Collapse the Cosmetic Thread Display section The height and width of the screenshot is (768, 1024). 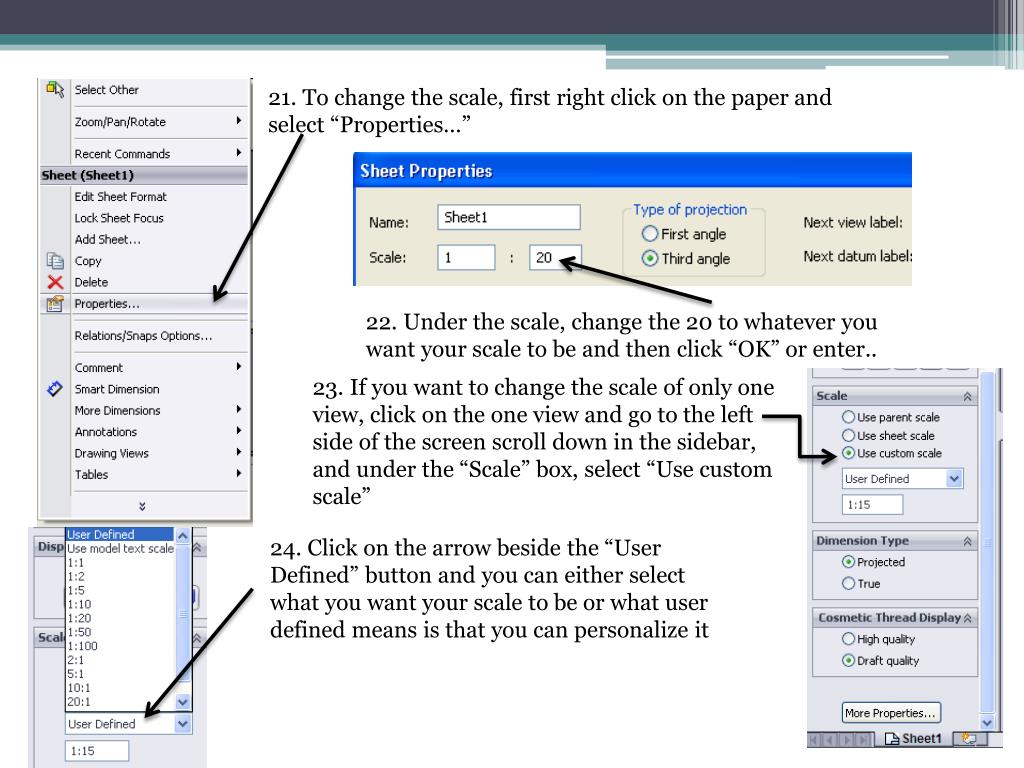[x=968, y=618]
